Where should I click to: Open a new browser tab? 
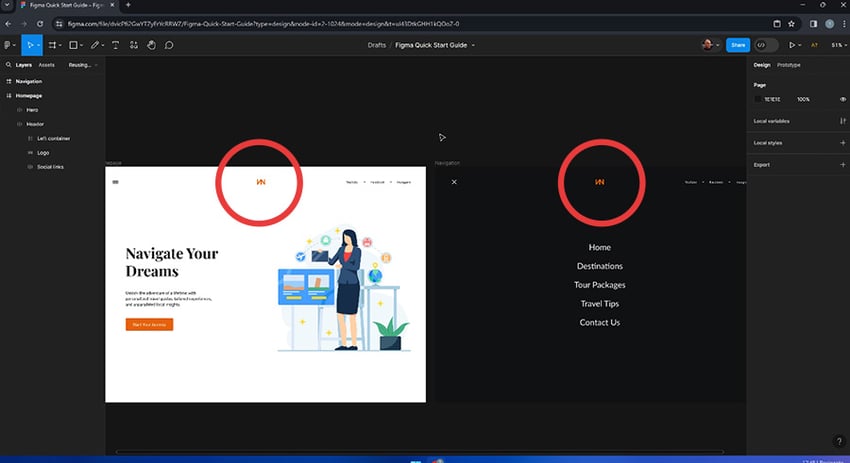[128, 5]
